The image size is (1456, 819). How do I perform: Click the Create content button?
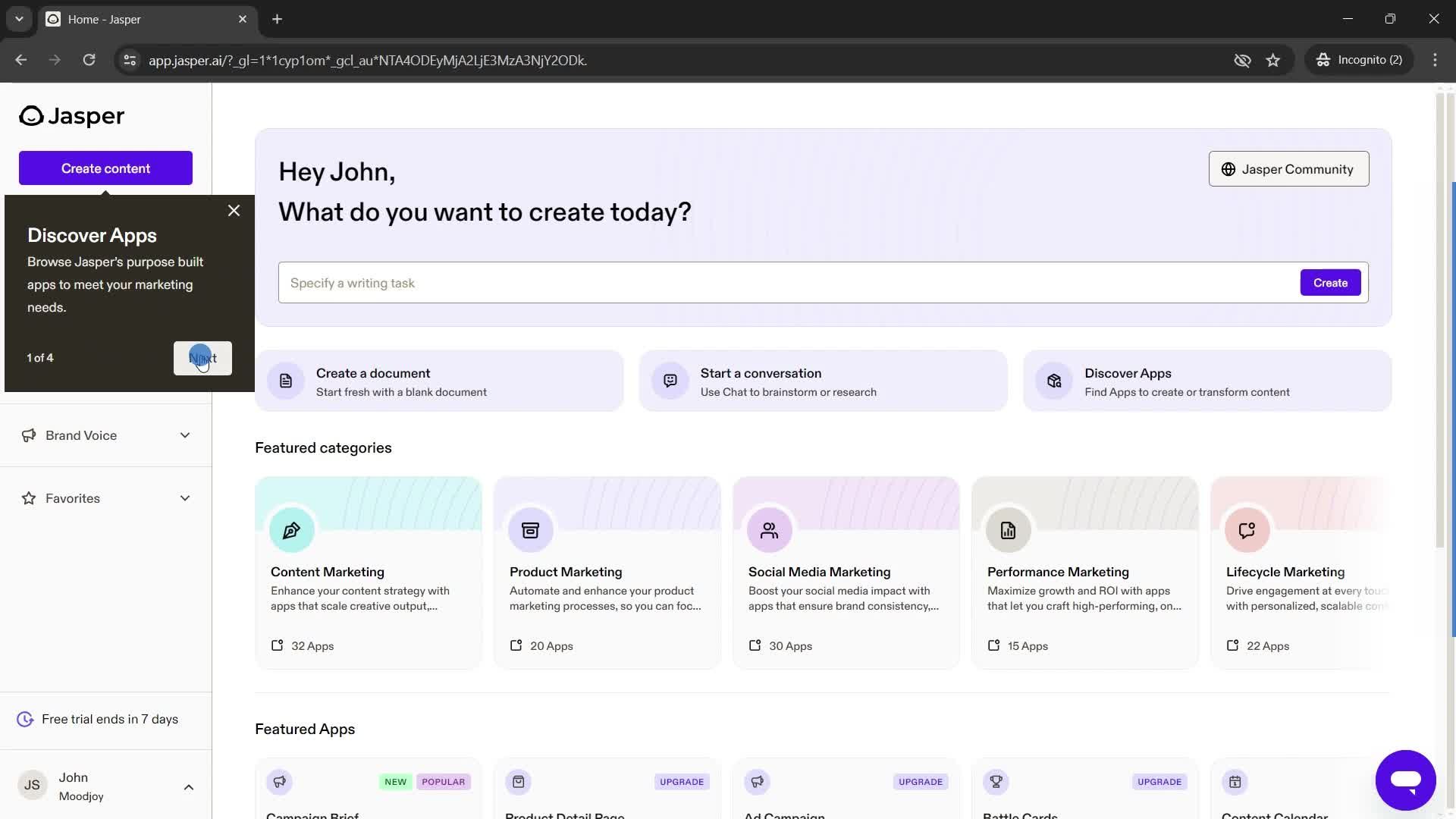(x=105, y=167)
